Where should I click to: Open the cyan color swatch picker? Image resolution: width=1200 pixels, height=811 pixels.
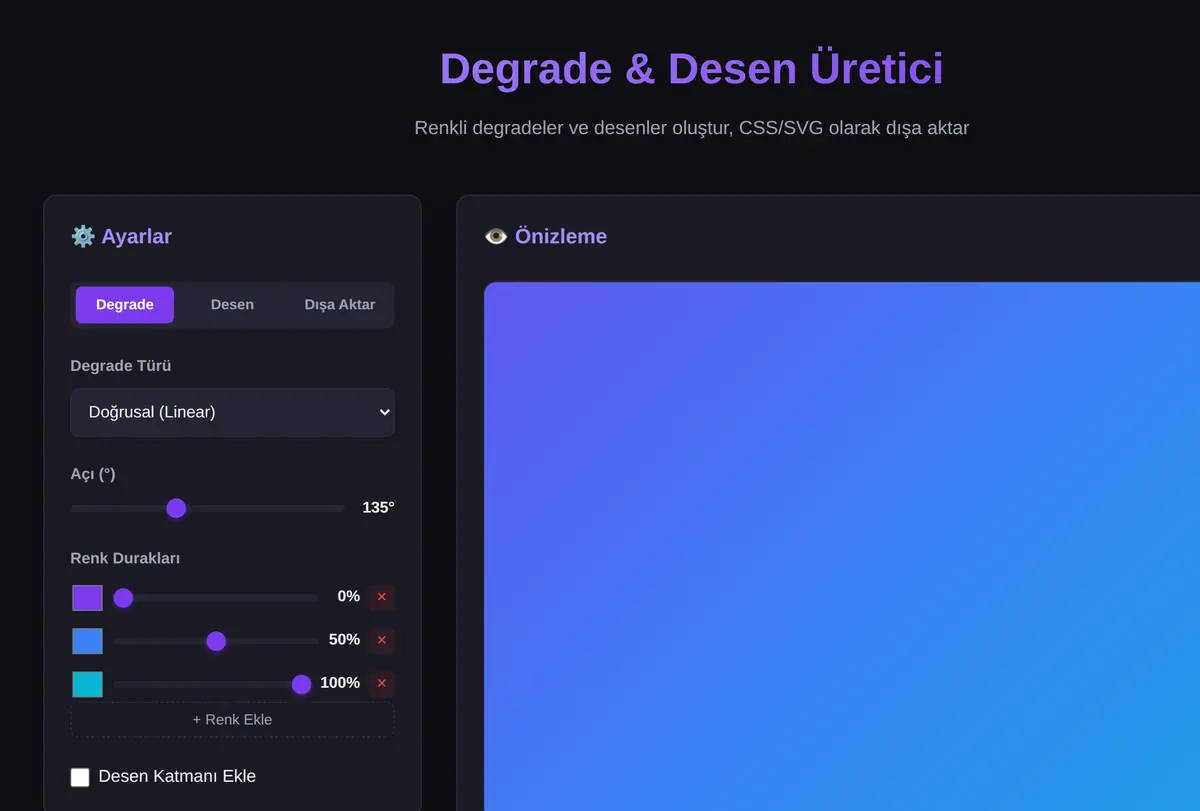click(87, 684)
